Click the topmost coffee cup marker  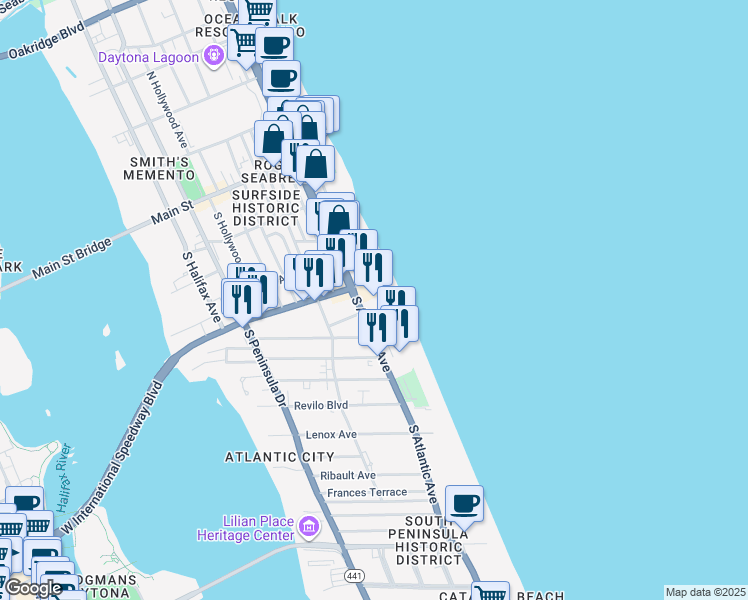274,45
